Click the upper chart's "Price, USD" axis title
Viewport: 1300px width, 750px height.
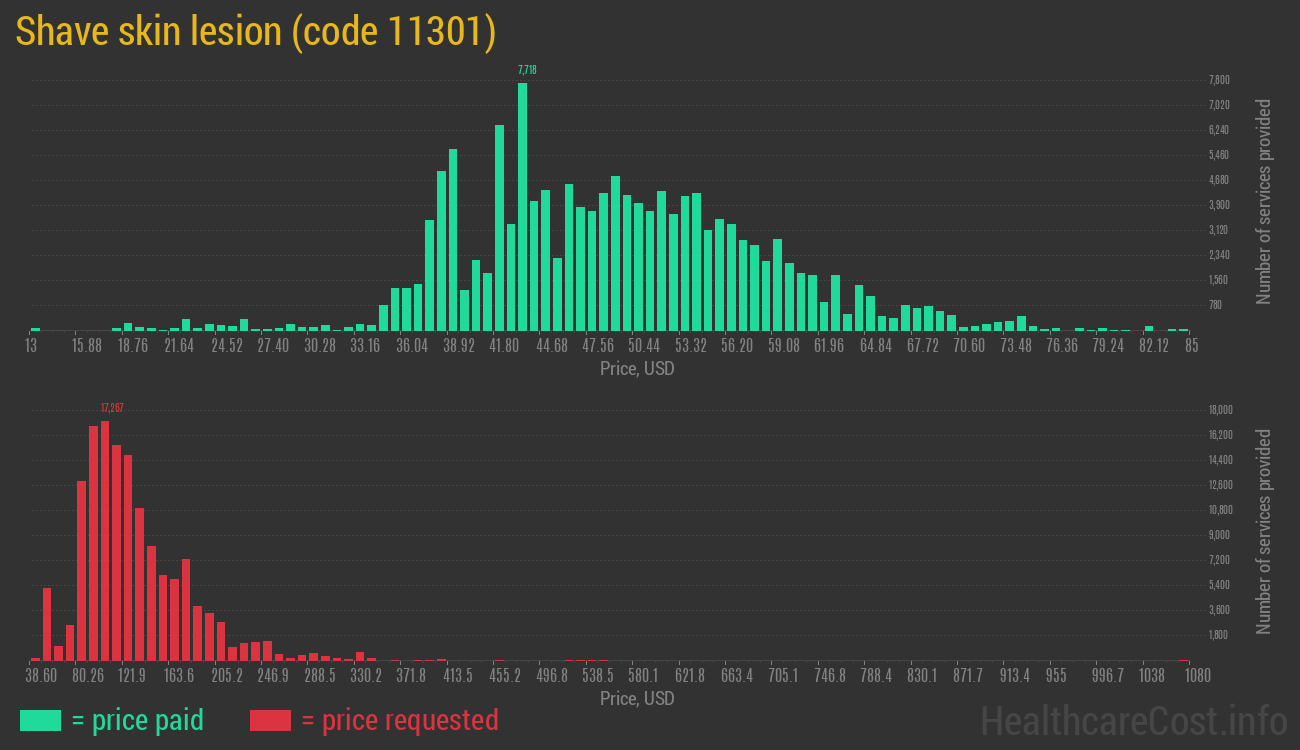[637, 369]
